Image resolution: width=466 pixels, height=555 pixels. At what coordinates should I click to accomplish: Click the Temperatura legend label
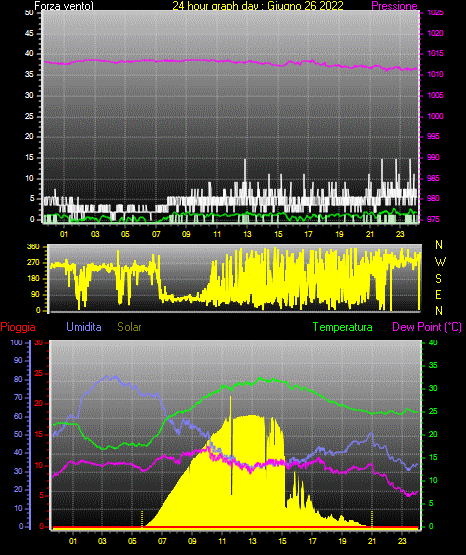343,327
